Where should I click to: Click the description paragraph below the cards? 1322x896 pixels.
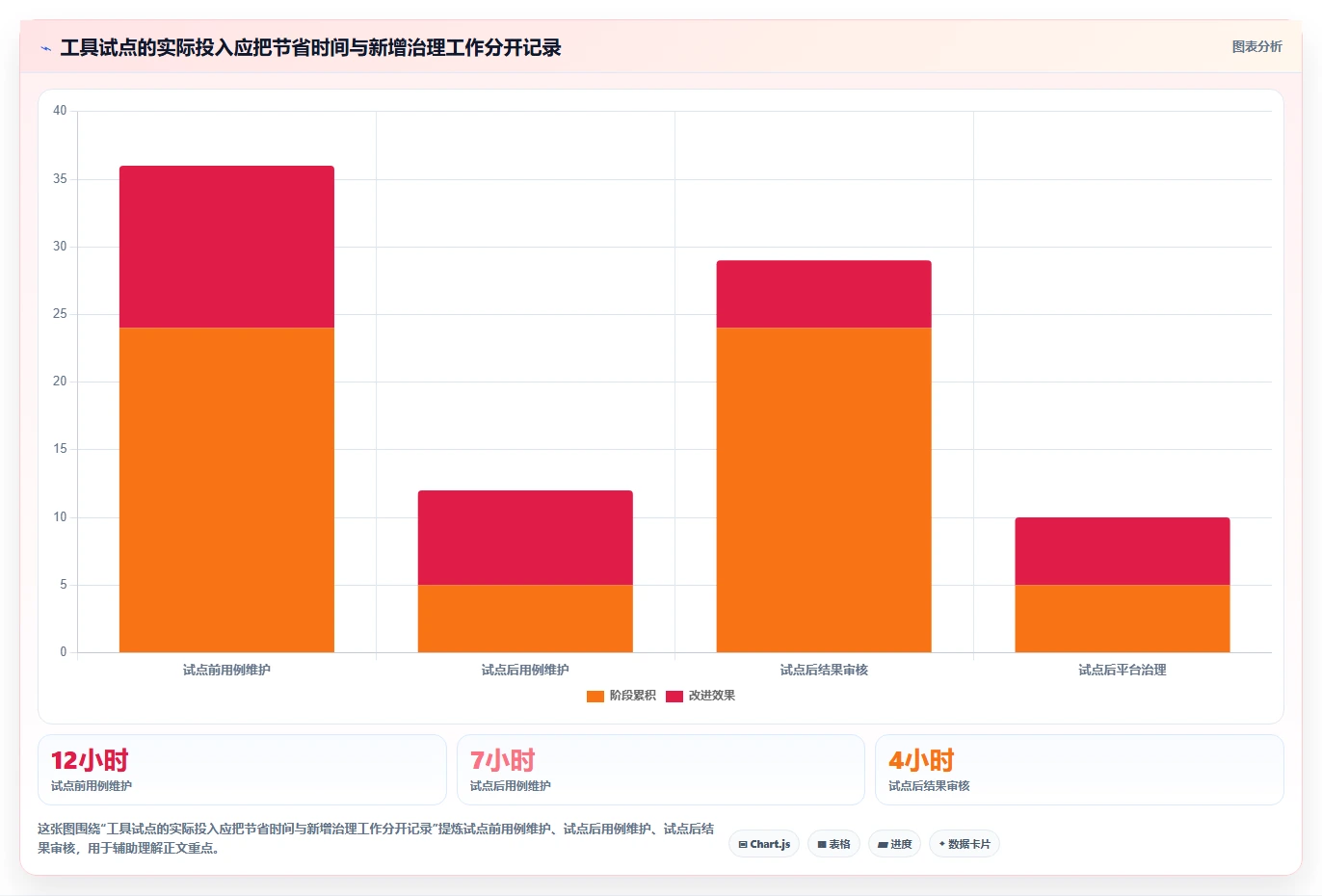(376, 838)
